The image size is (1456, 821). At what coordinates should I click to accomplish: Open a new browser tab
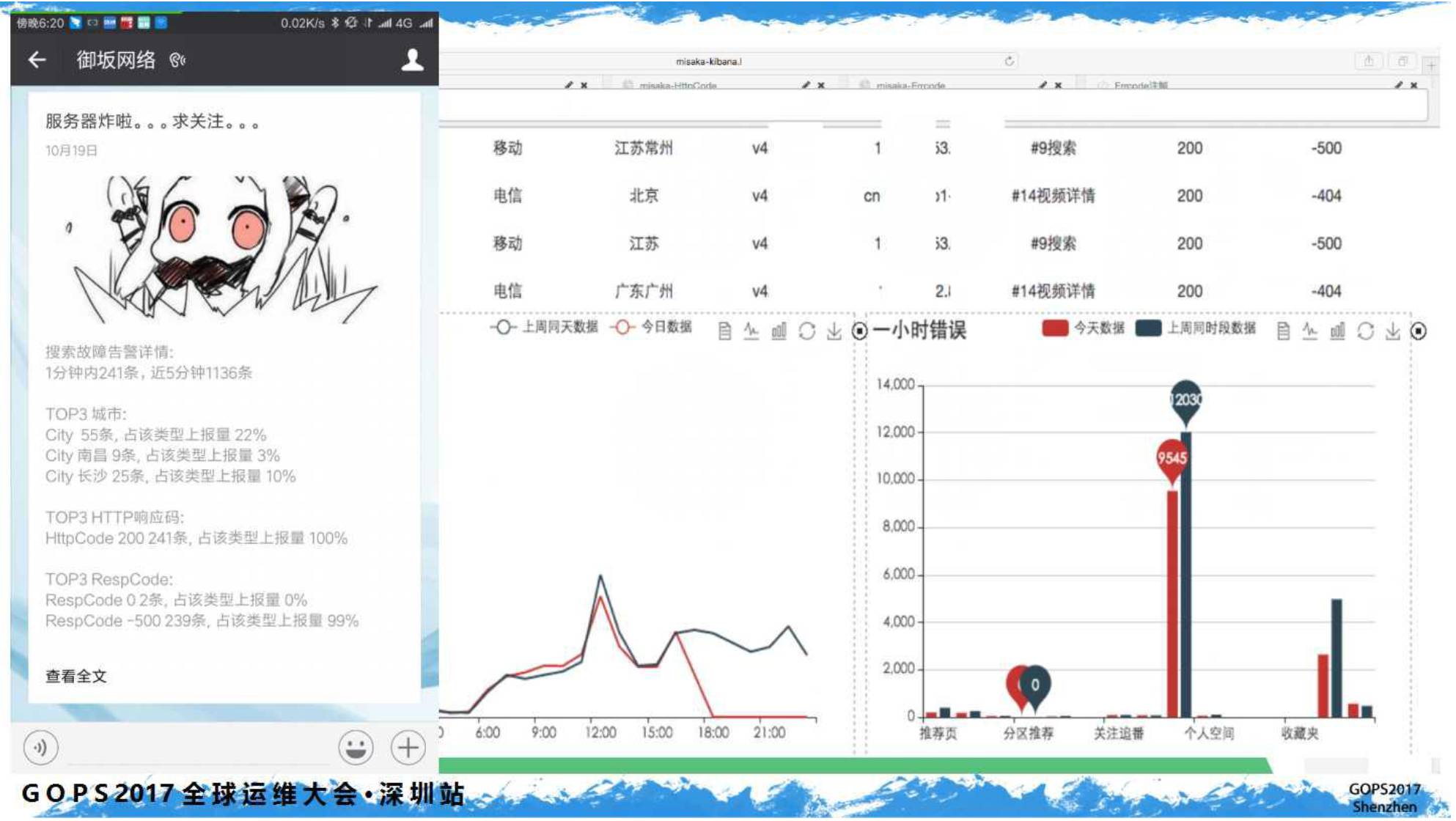click(1430, 65)
